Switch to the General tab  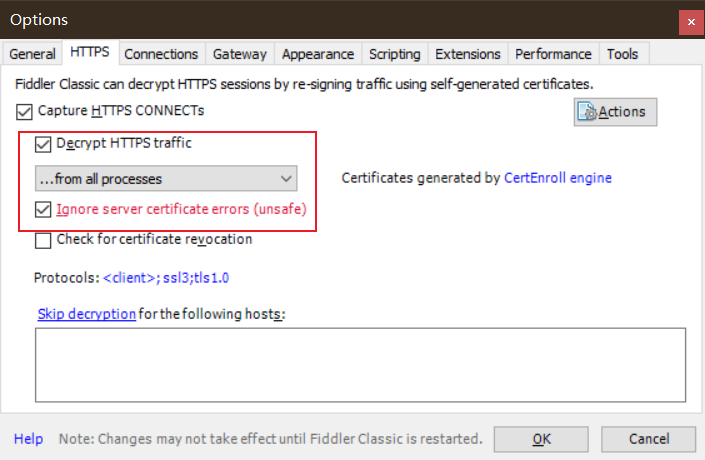pos(32,54)
